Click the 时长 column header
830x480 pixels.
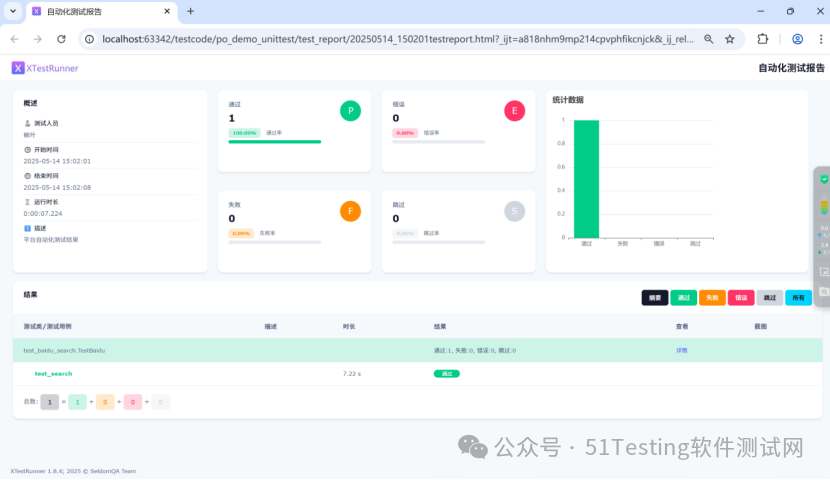pyautogui.click(x=349, y=327)
